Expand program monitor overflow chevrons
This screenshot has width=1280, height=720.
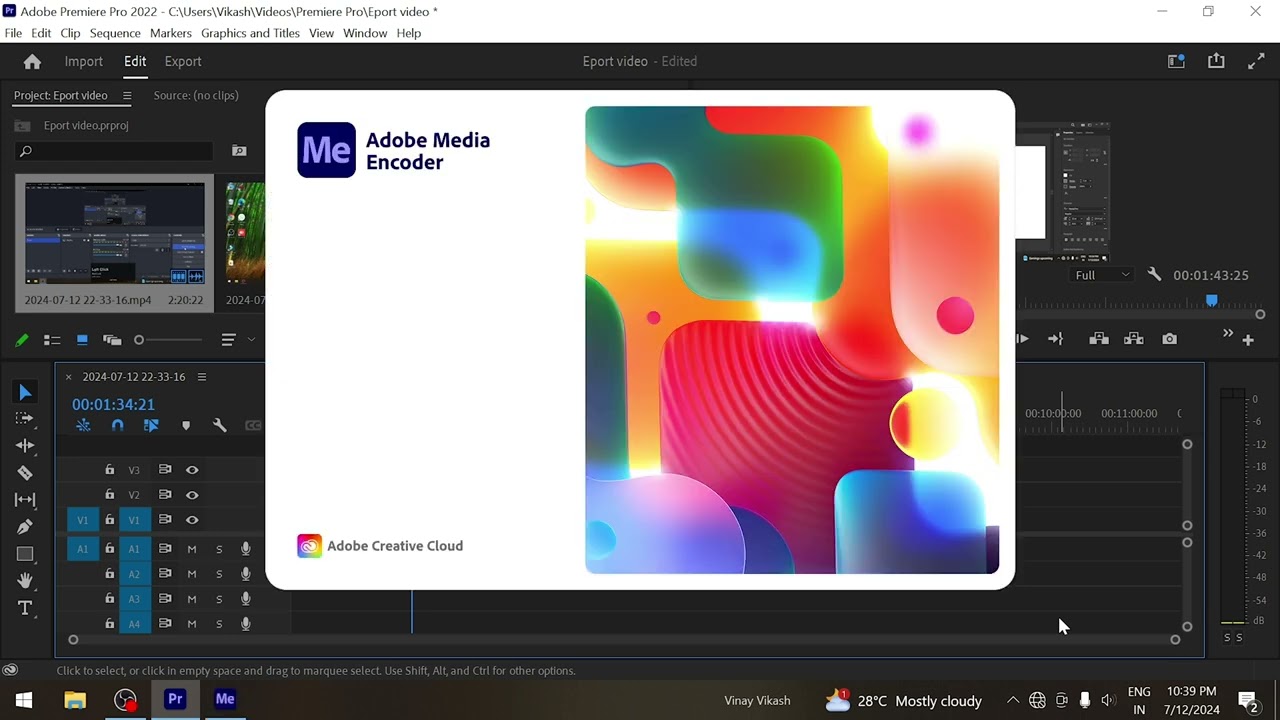[x=1228, y=334]
